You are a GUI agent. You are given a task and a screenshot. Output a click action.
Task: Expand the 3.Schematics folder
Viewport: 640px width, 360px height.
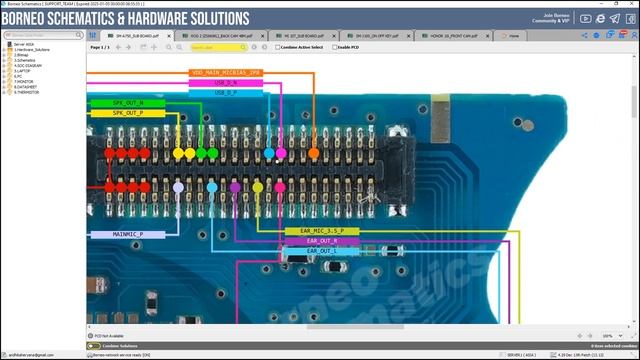click(4, 60)
